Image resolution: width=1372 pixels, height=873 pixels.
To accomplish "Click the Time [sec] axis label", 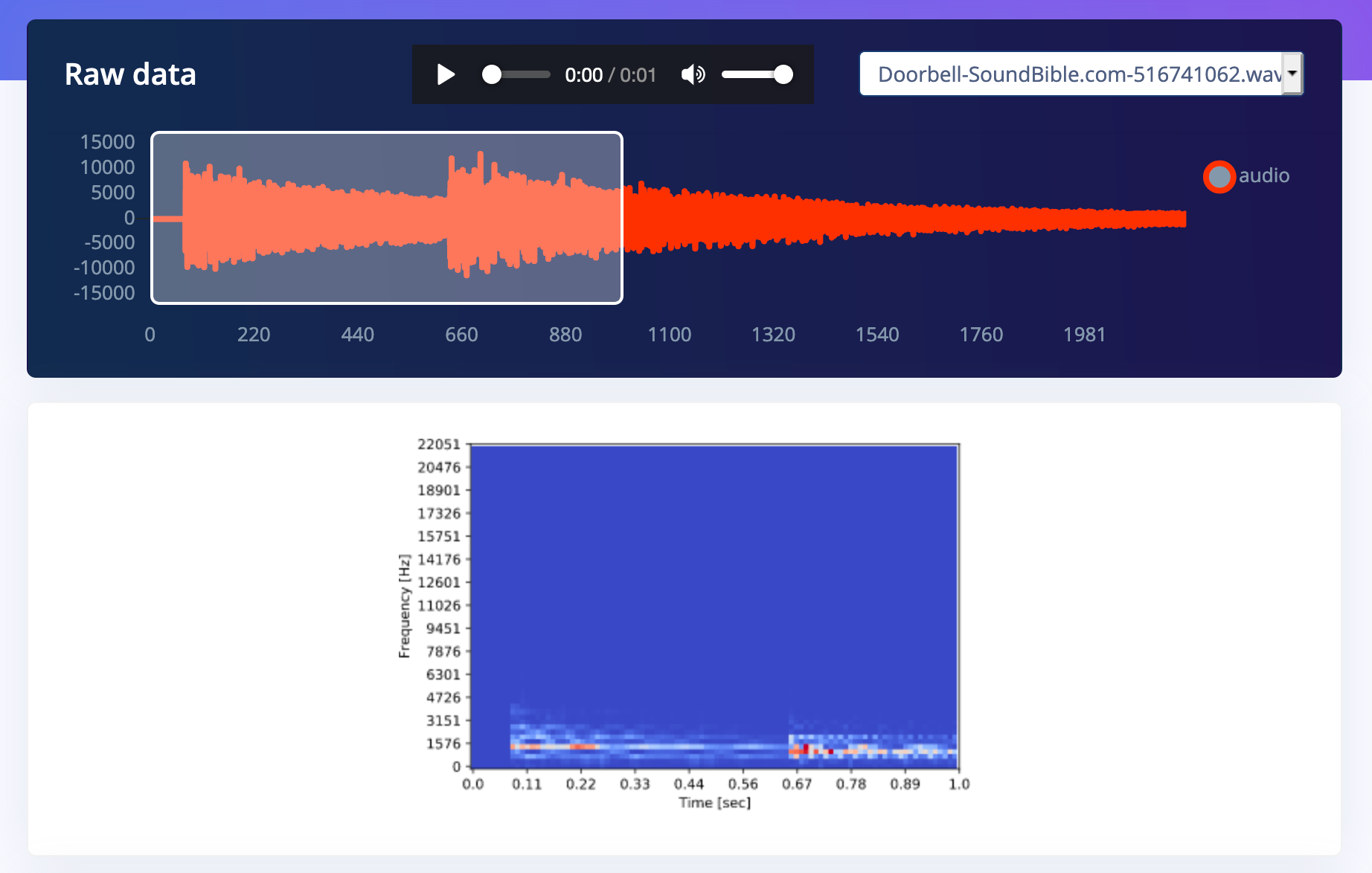I will point(715,802).
